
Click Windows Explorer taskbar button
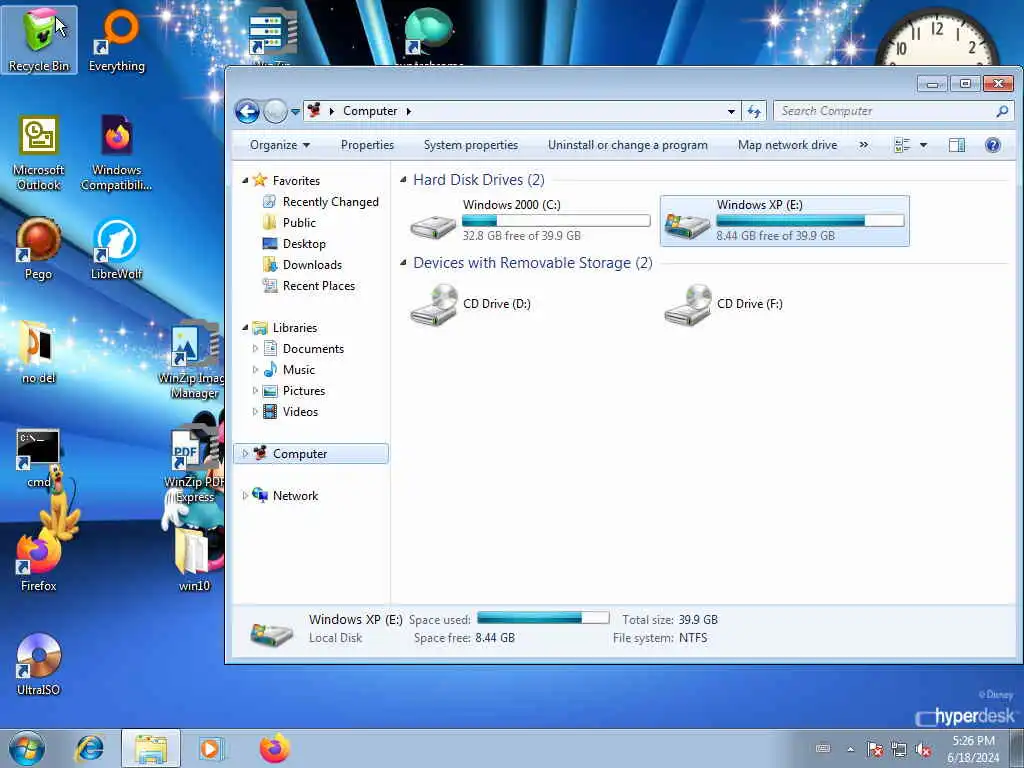pyautogui.click(x=151, y=748)
